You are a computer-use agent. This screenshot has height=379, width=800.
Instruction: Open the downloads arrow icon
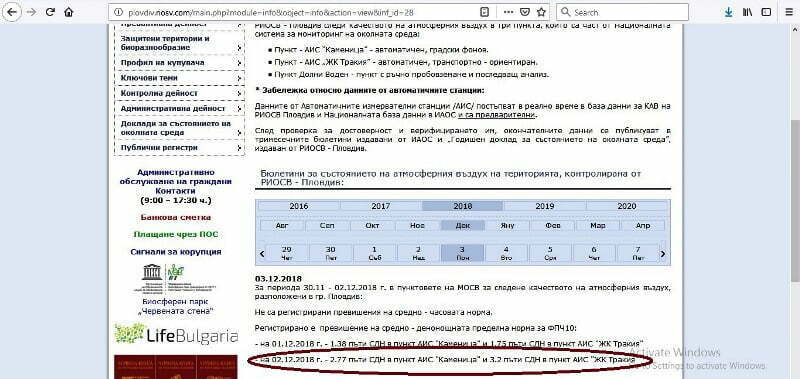[728, 12]
